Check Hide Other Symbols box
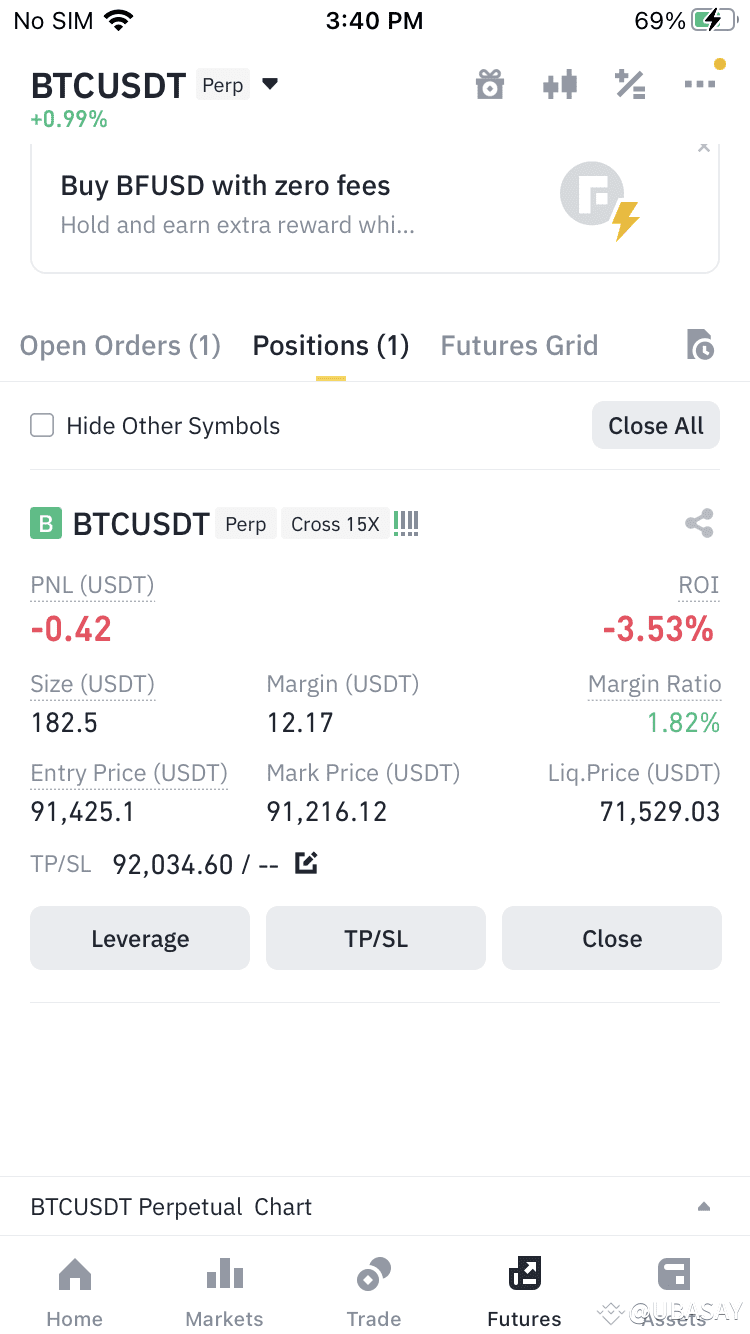 [x=42, y=426]
